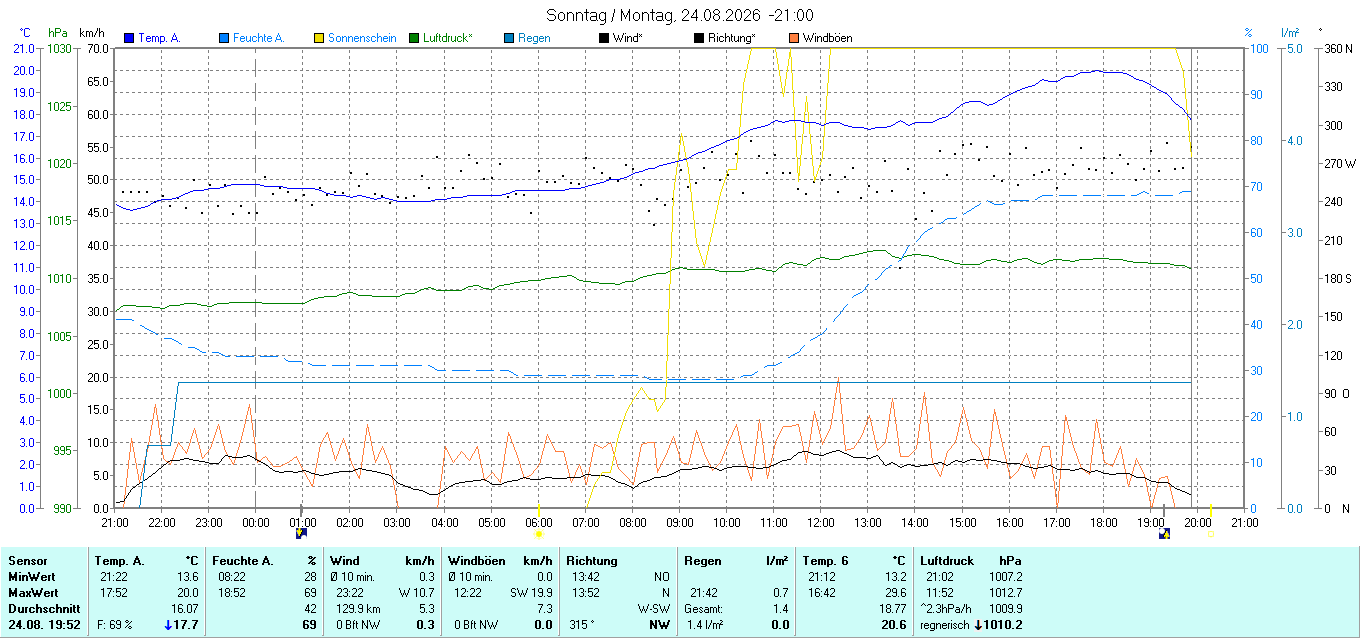Click the 'F: 69 %' humidity reading
The image size is (1360, 638).
116,625
